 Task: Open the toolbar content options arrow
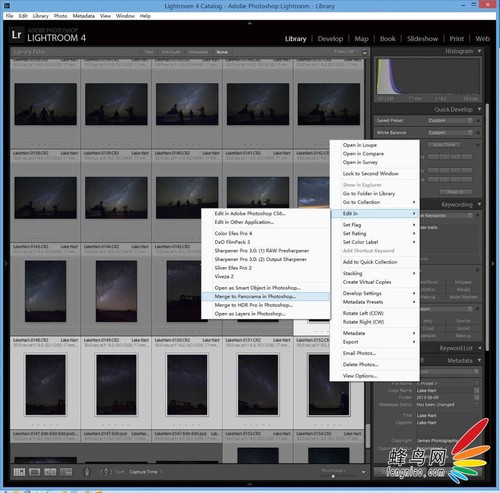tap(364, 472)
